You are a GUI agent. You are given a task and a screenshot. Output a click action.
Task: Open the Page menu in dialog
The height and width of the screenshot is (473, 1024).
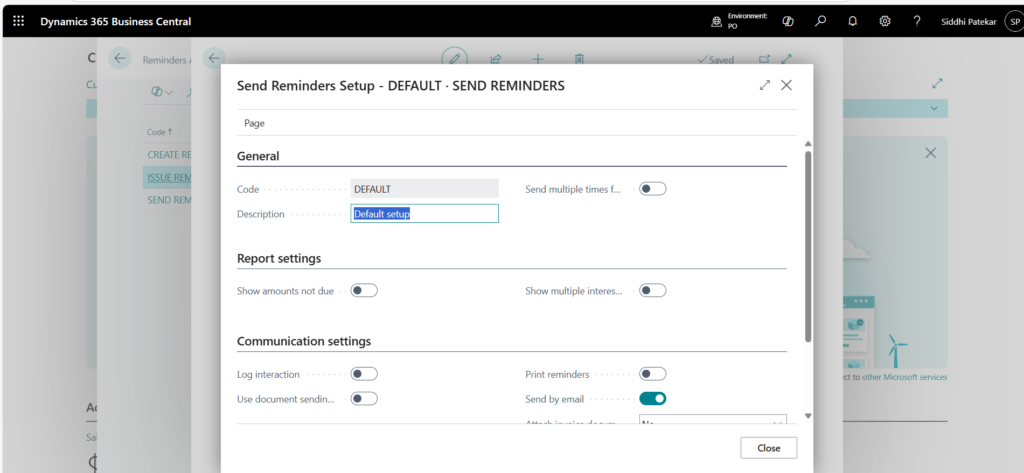point(254,123)
